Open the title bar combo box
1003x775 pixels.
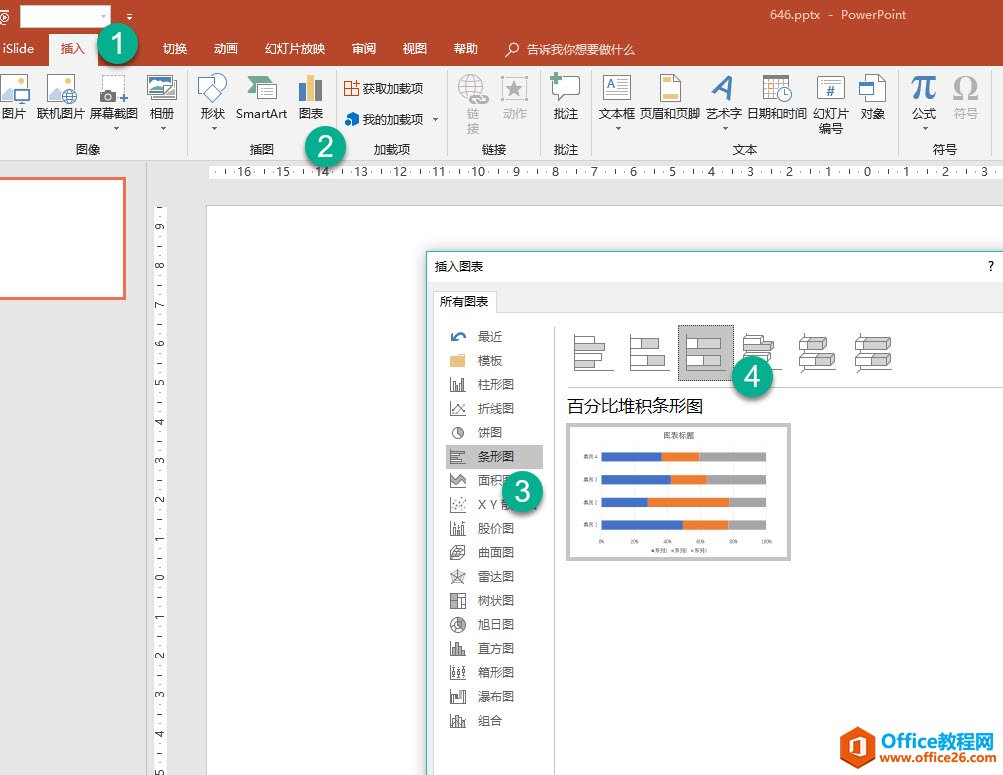point(65,16)
